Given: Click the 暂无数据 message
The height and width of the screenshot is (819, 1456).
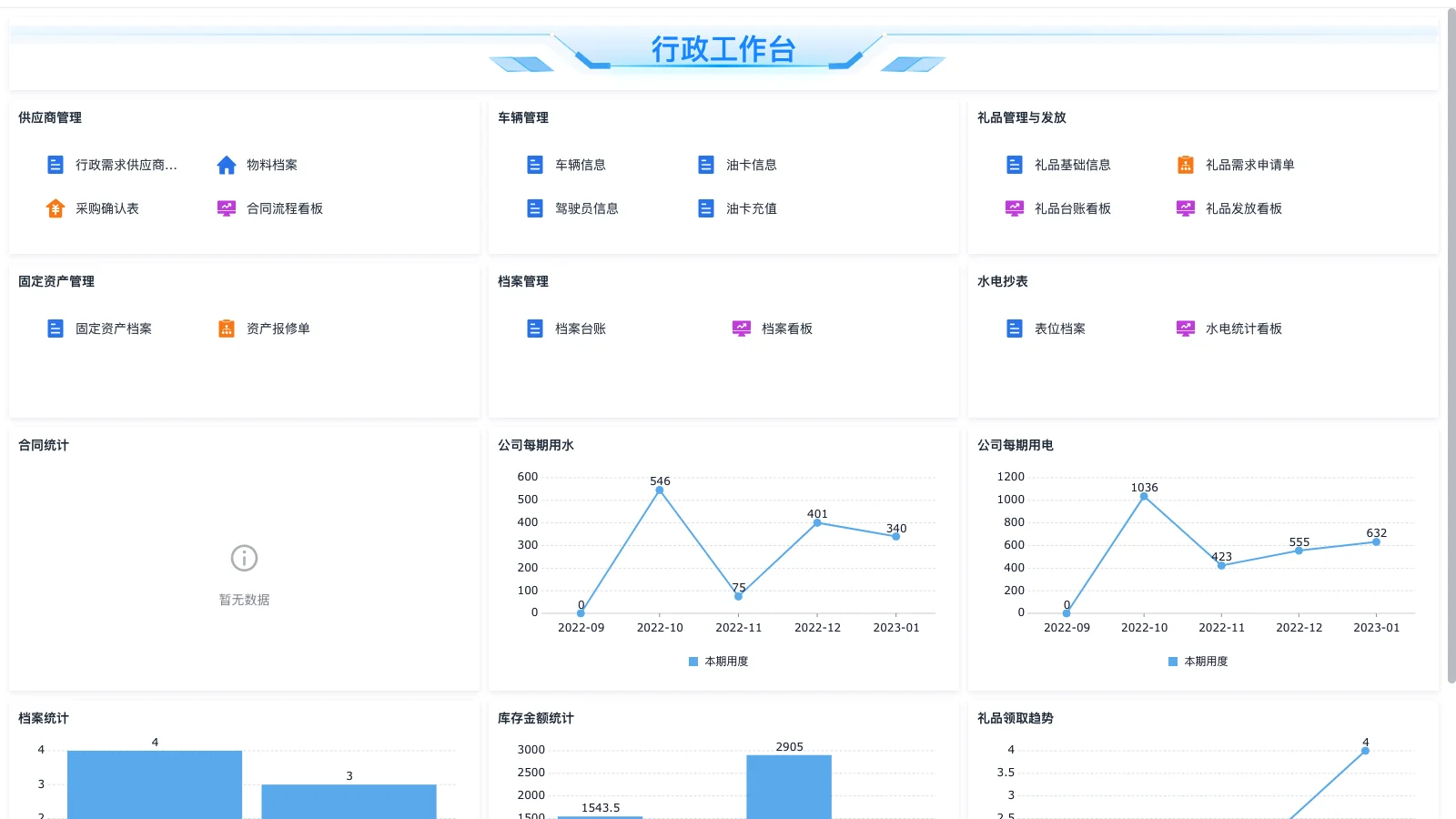Looking at the screenshot, I should click(x=244, y=600).
